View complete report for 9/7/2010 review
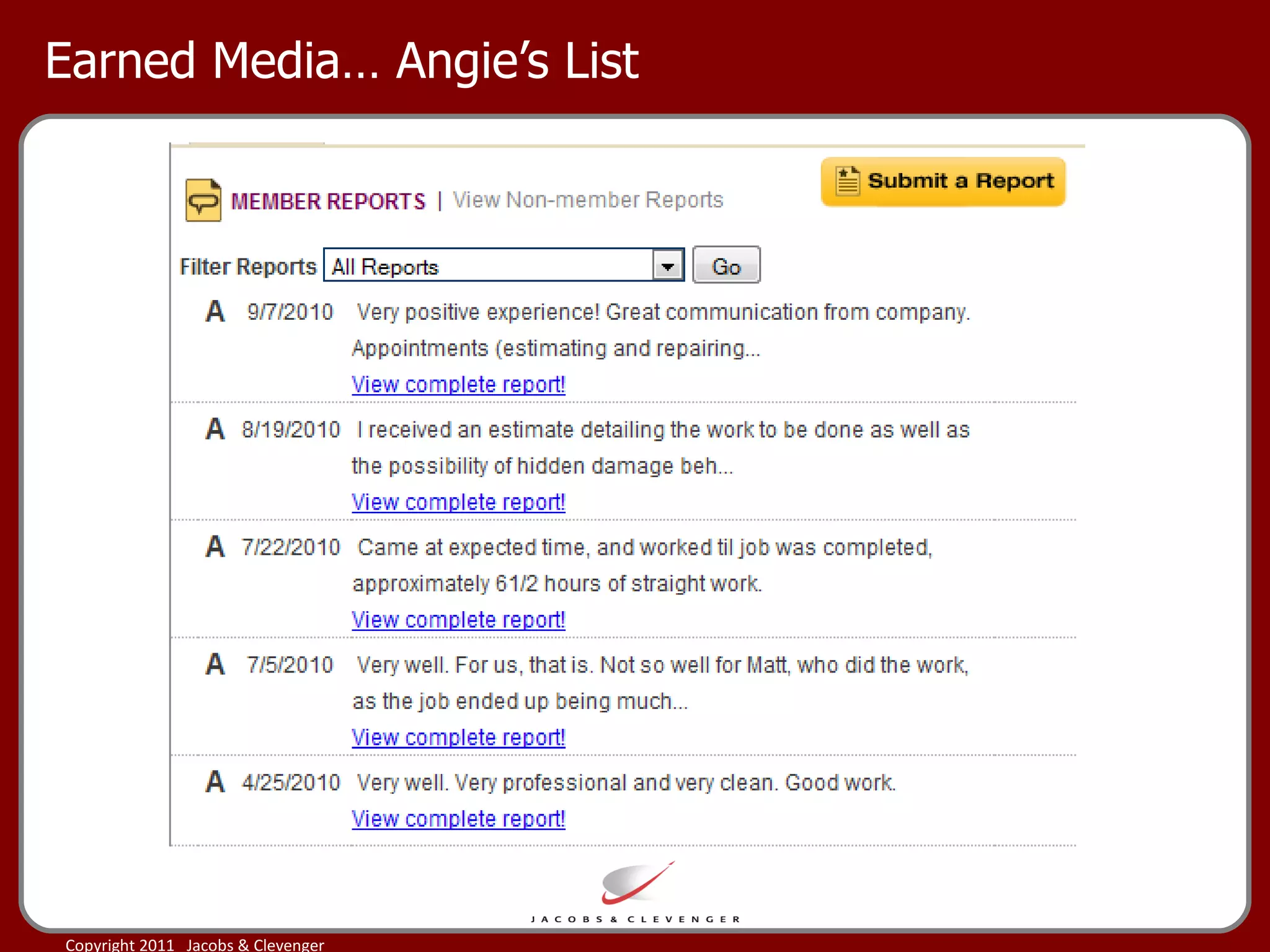 click(x=458, y=385)
